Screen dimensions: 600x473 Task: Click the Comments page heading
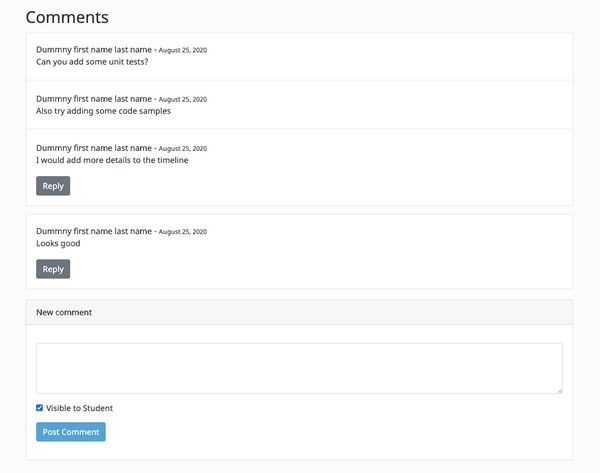coord(67,17)
